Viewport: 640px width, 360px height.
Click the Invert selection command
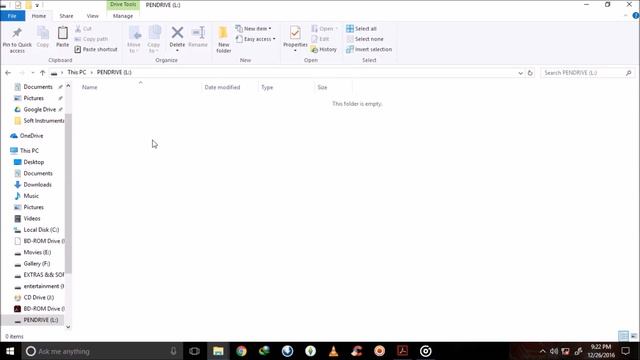[x=369, y=49]
